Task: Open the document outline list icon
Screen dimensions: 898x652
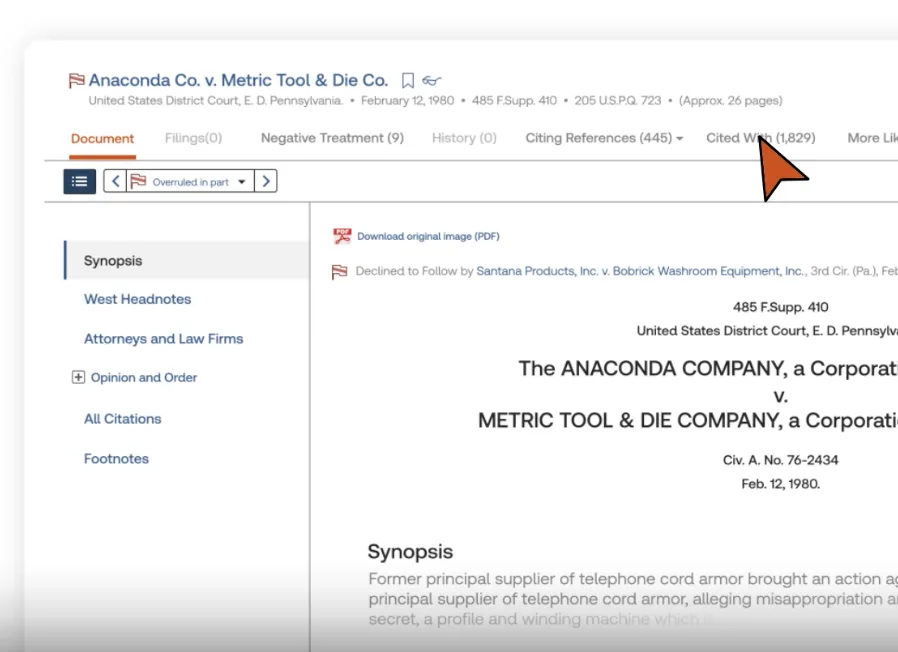Action: point(79,181)
